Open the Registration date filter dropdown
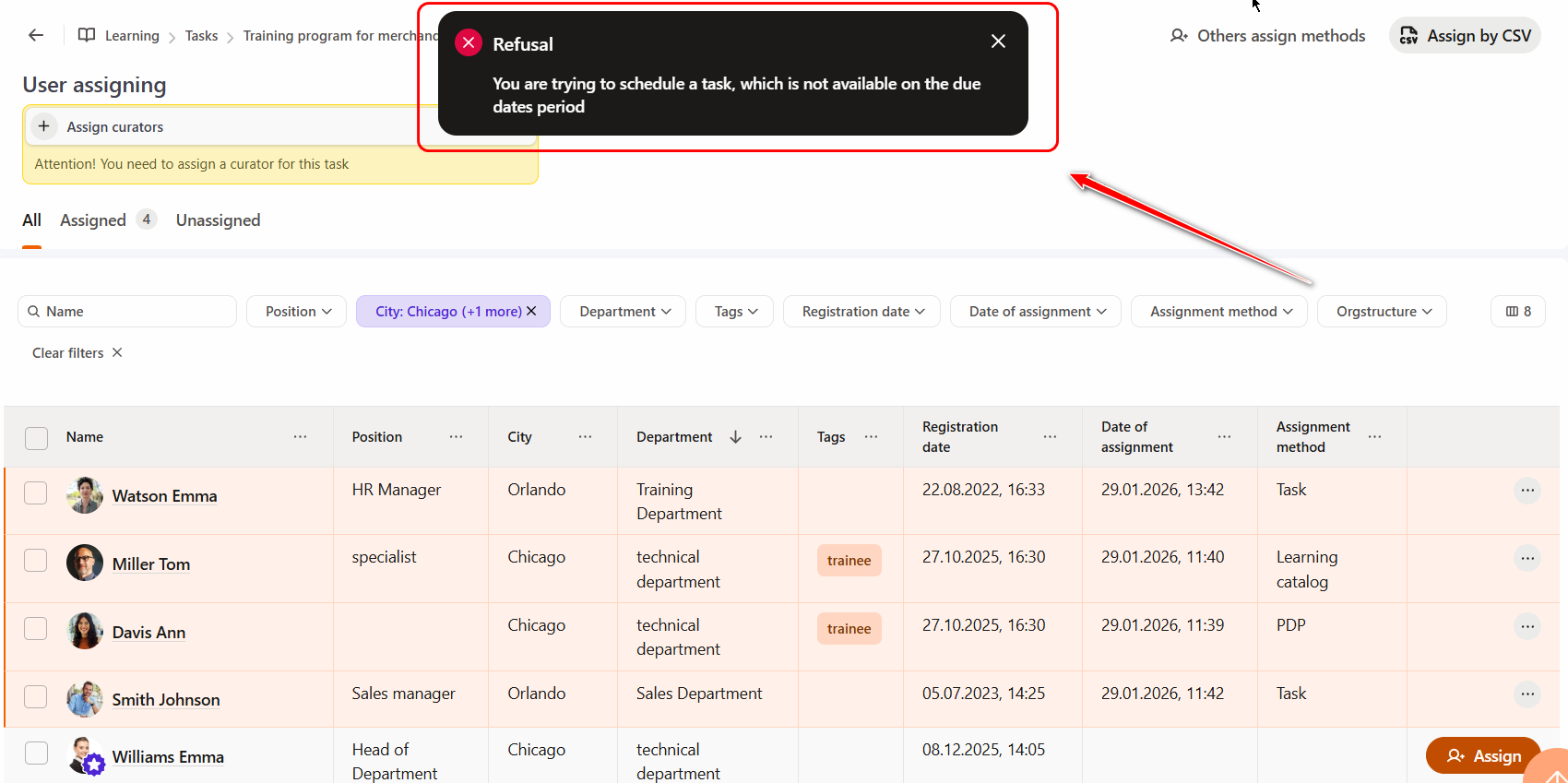Image resolution: width=1568 pixels, height=783 pixels. [x=861, y=312]
